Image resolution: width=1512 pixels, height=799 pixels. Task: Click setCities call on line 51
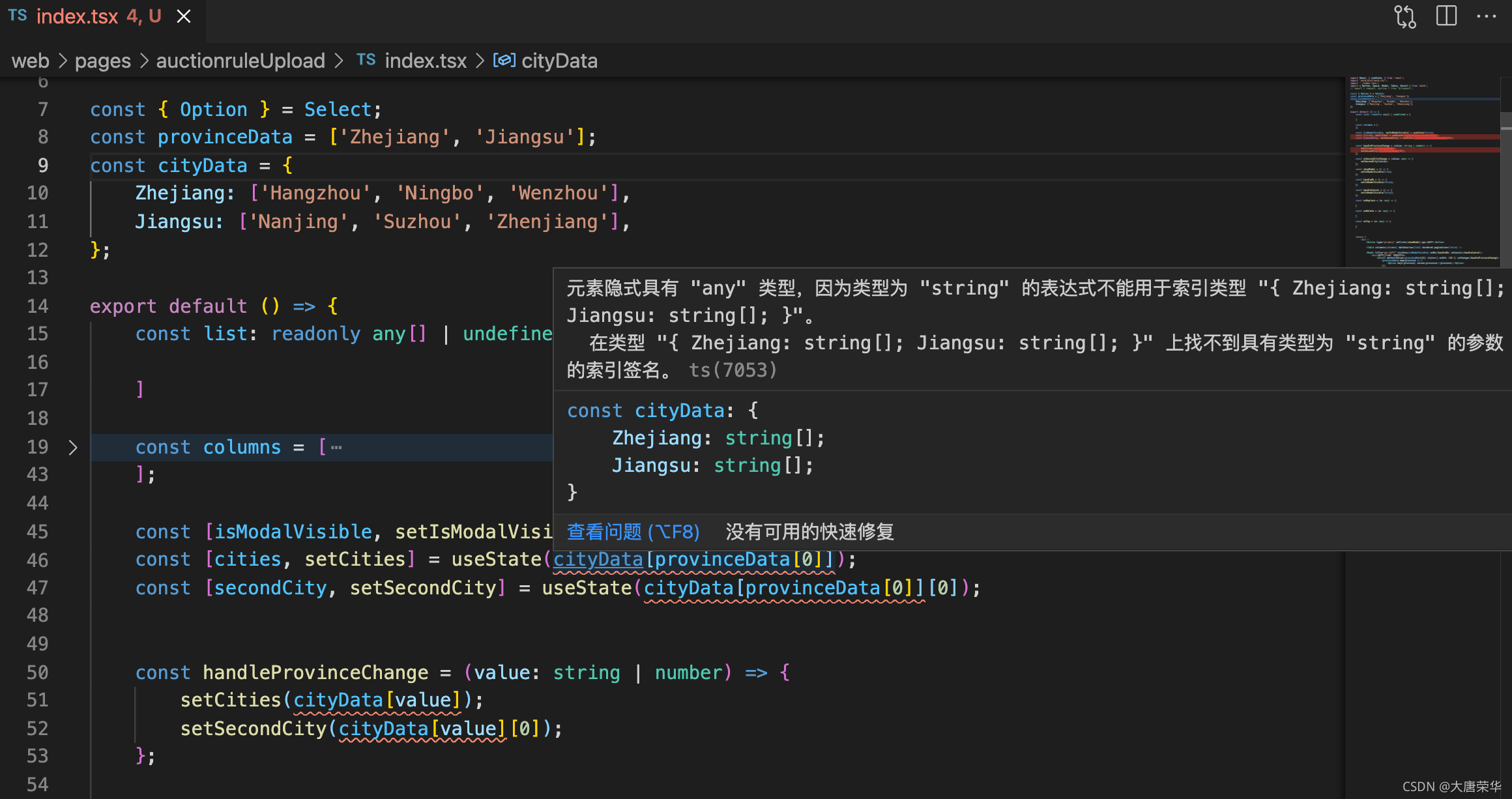pos(231,700)
